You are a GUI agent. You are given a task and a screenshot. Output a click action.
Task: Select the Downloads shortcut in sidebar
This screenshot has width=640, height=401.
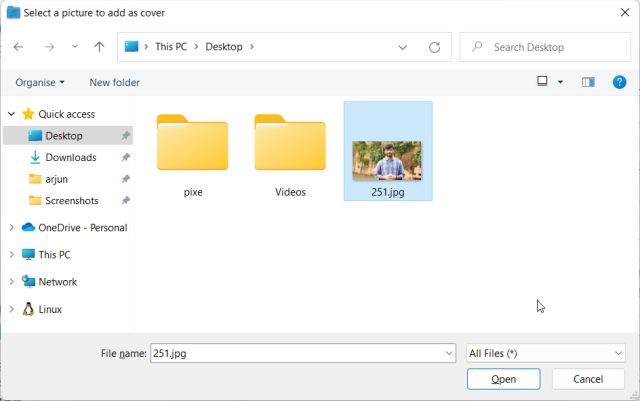70,157
